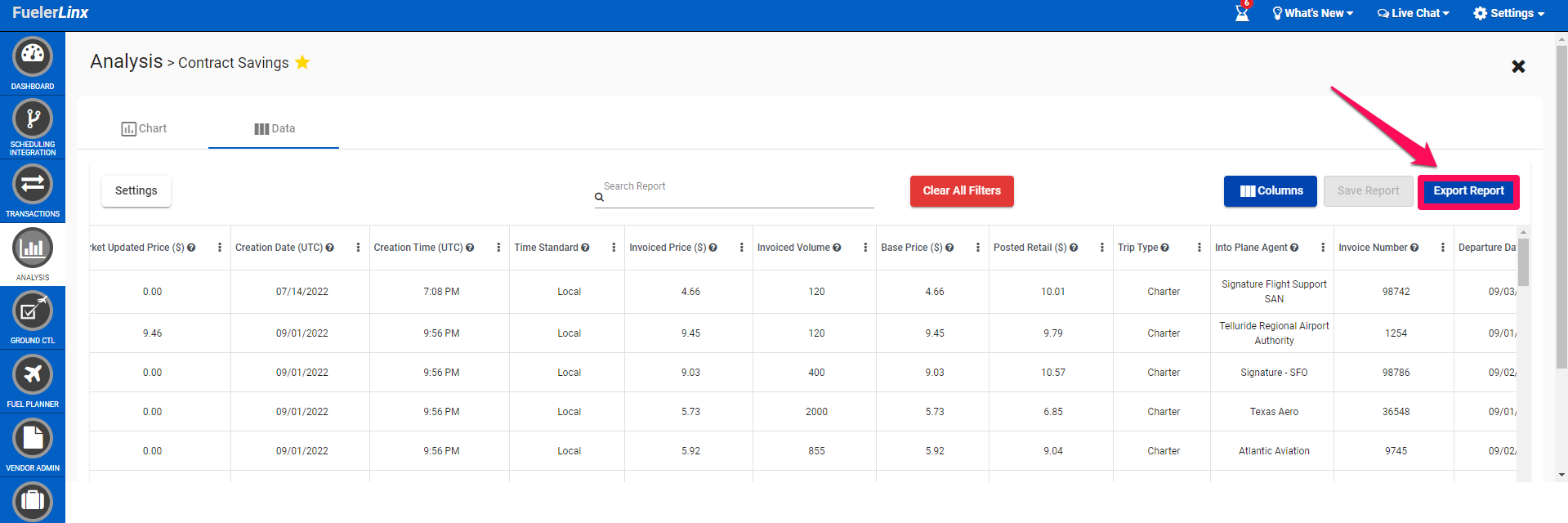
Task: Click Signature Flight Support SAN cell
Action: (1274, 292)
